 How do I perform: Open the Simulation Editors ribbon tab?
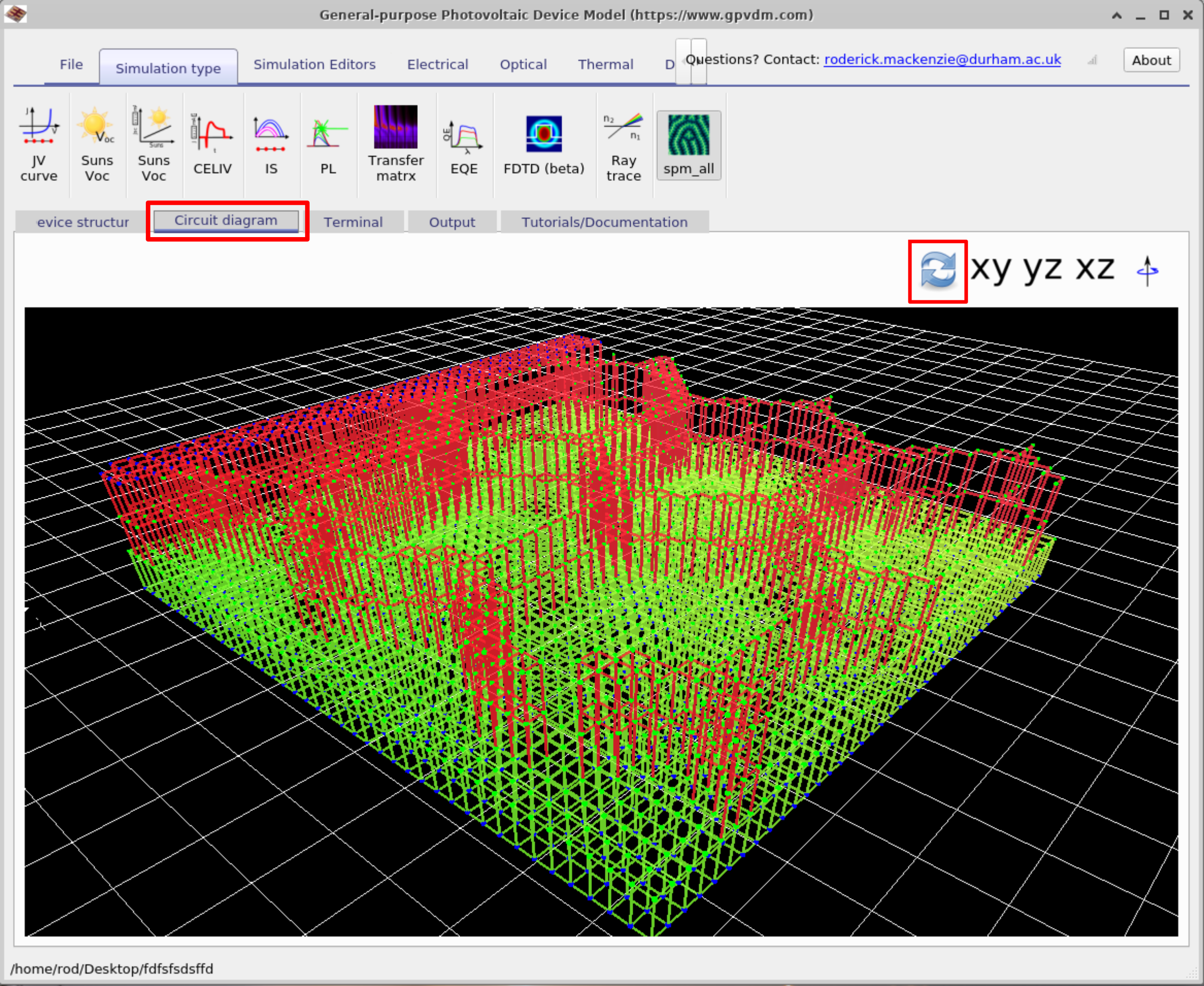314,64
